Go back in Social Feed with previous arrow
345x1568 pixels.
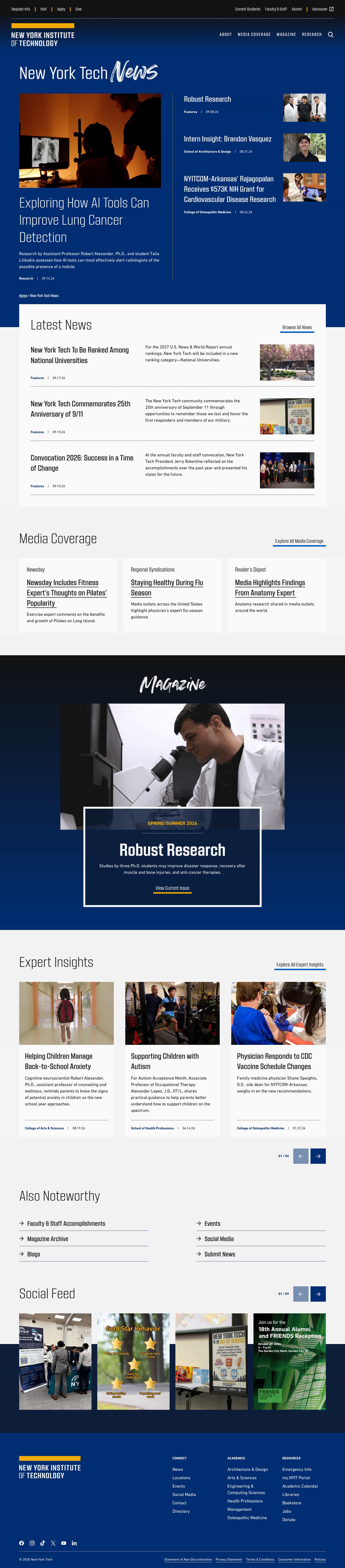pos(300,1294)
